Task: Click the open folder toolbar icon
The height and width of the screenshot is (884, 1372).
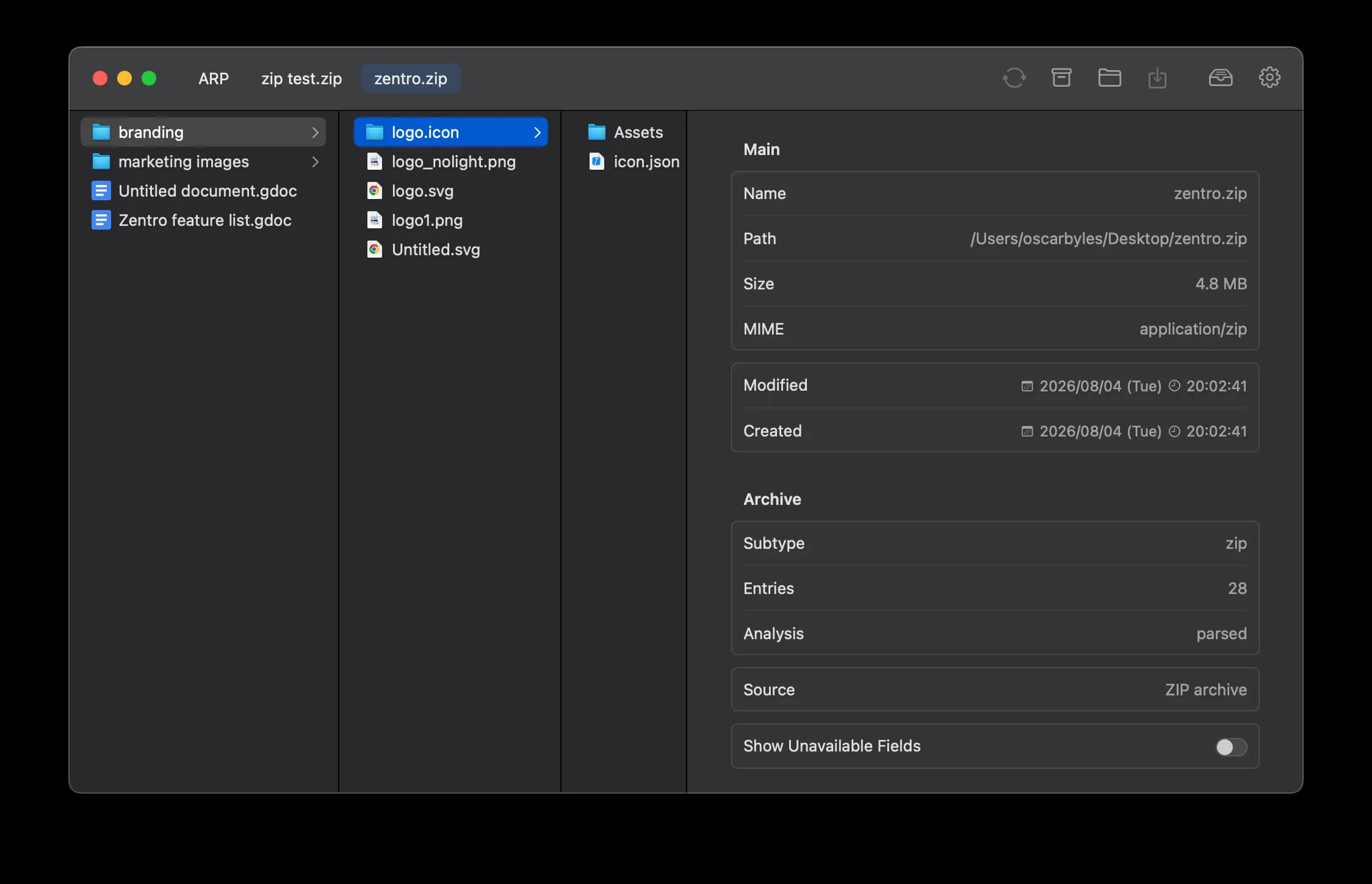Action: click(1109, 78)
